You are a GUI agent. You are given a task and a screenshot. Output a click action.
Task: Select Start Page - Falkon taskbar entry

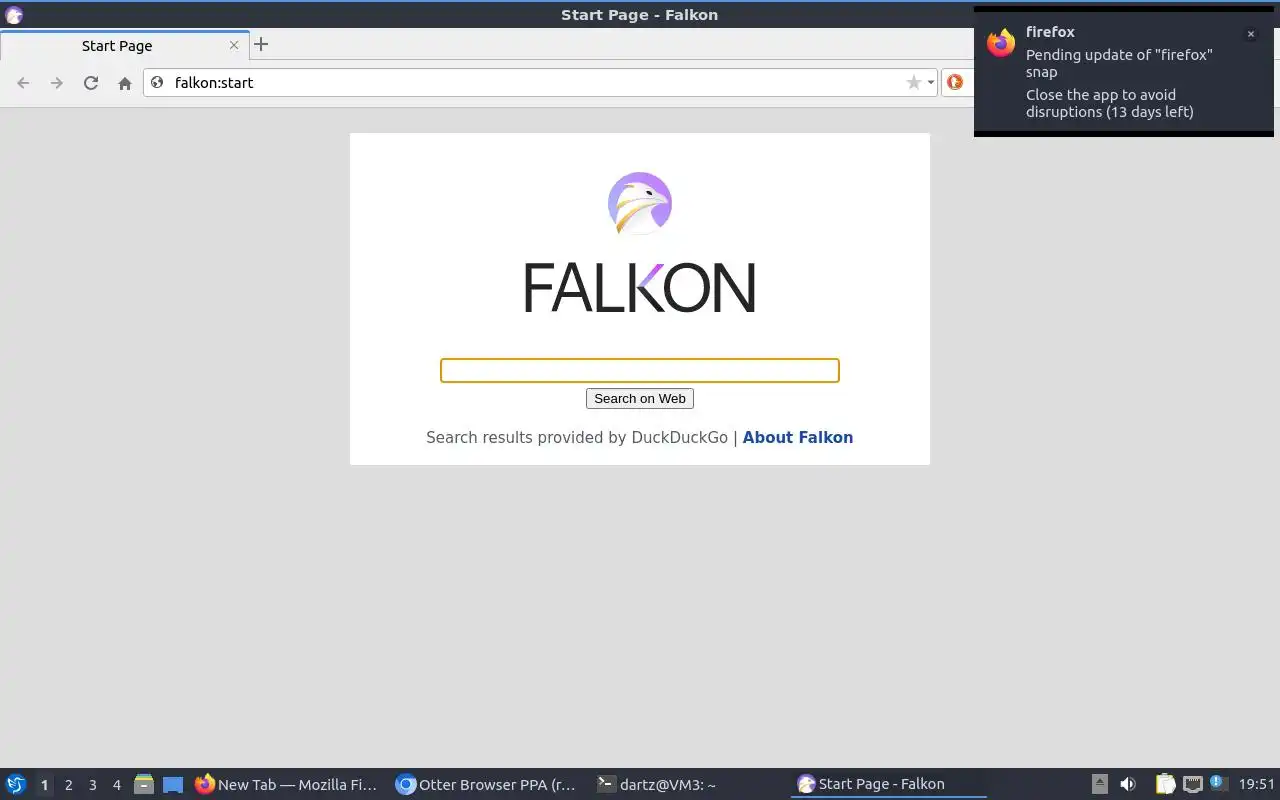point(888,785)
